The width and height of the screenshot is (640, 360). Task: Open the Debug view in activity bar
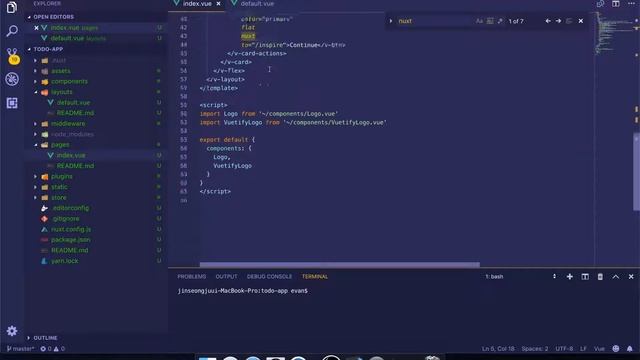click(x=12, y=79)
